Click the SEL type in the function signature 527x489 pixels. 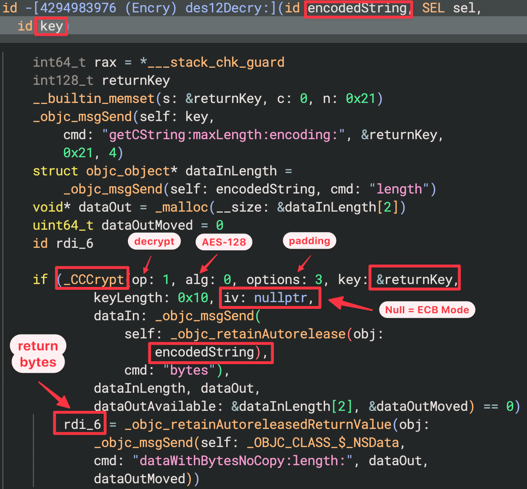point(433,8)
